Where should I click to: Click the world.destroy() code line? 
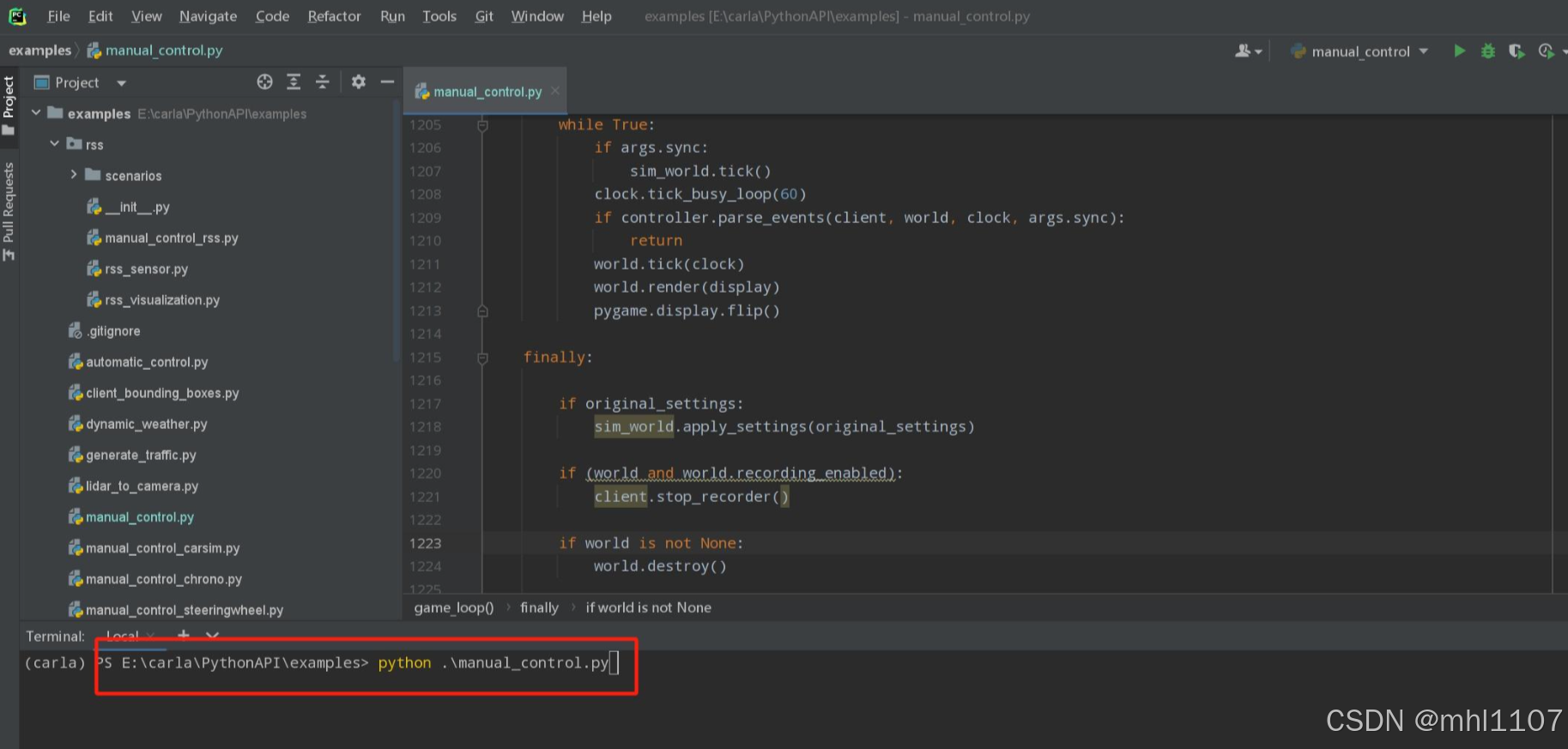(x=660, y=566)
